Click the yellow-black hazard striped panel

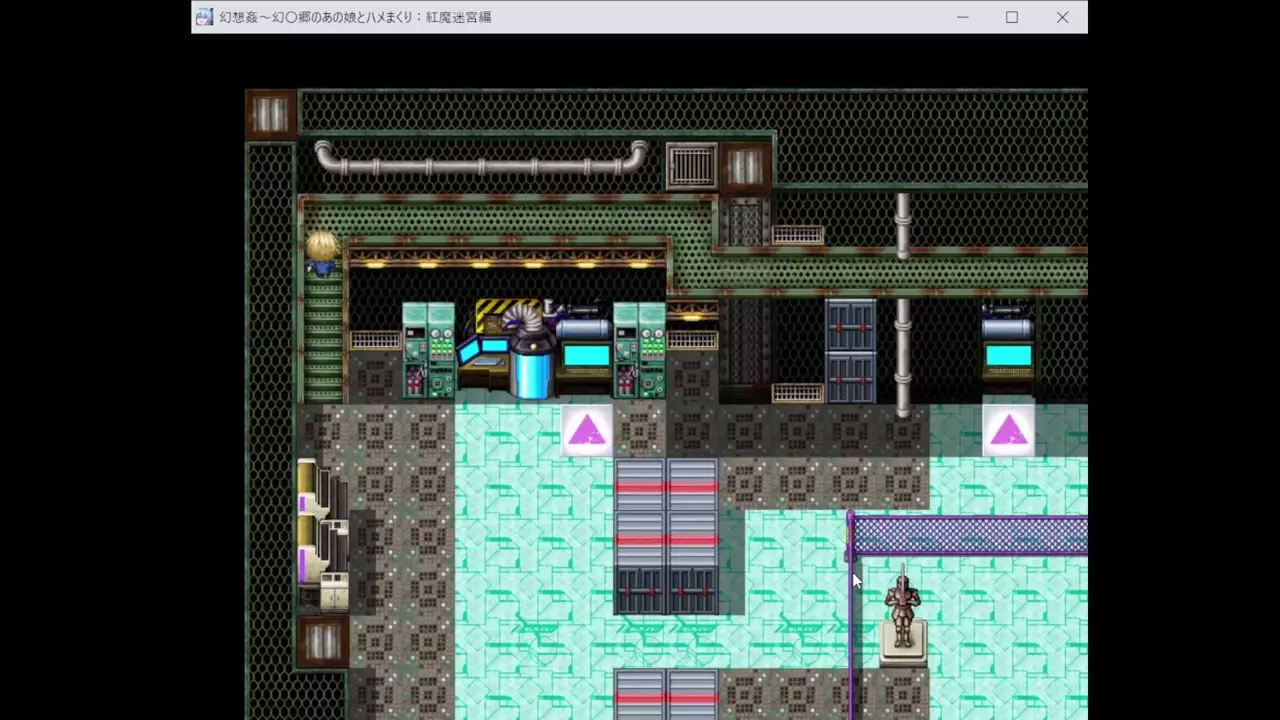click(497, 316)
